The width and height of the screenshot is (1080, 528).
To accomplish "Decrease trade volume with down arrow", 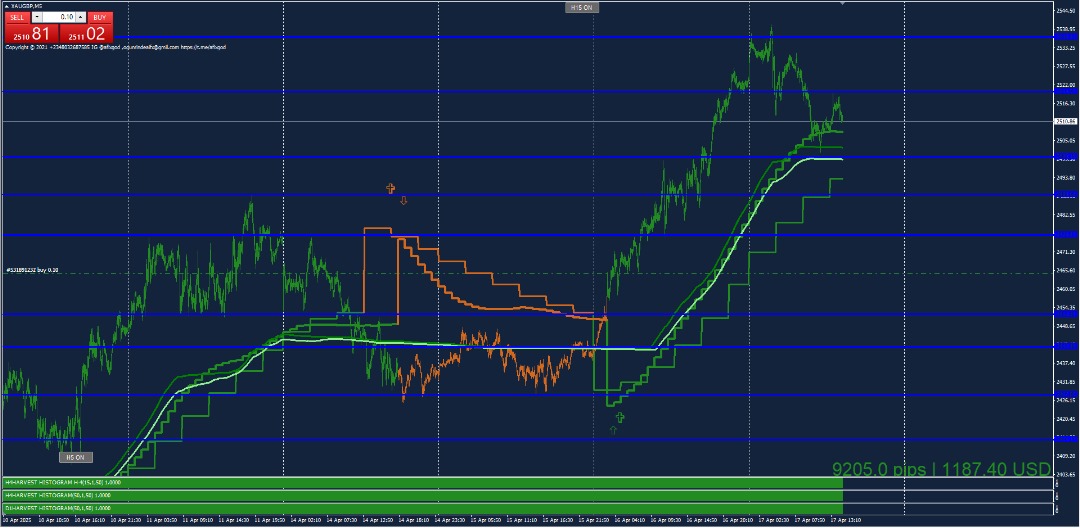I will click(37, 17).
